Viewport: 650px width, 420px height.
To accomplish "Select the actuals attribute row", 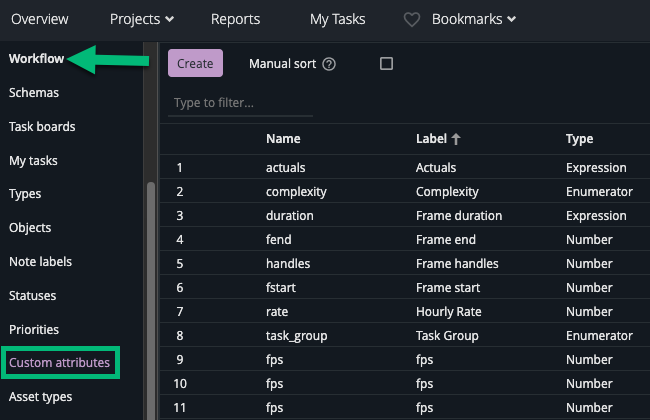I will (405, 168).
